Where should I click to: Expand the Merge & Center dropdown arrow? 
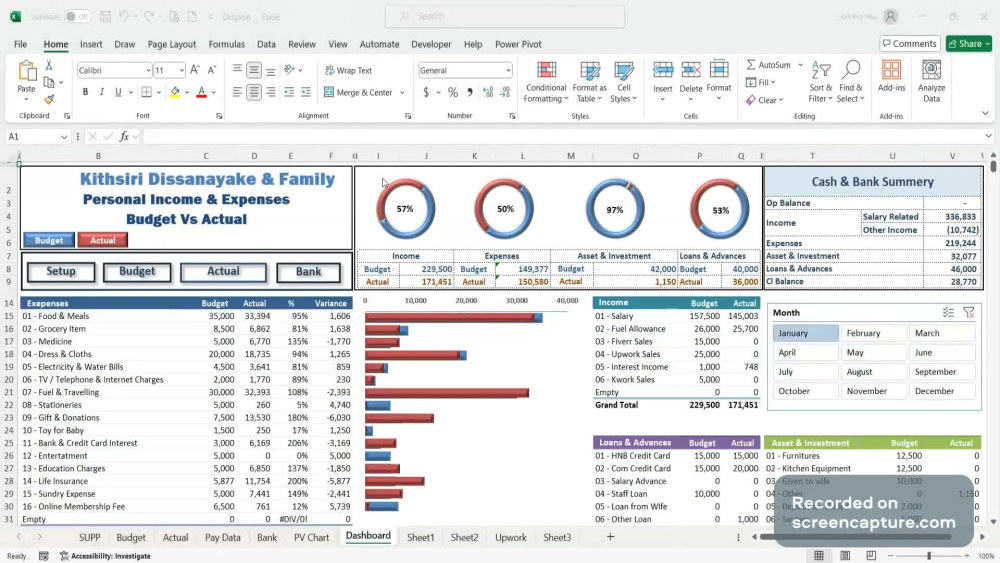tap(402, 92)
